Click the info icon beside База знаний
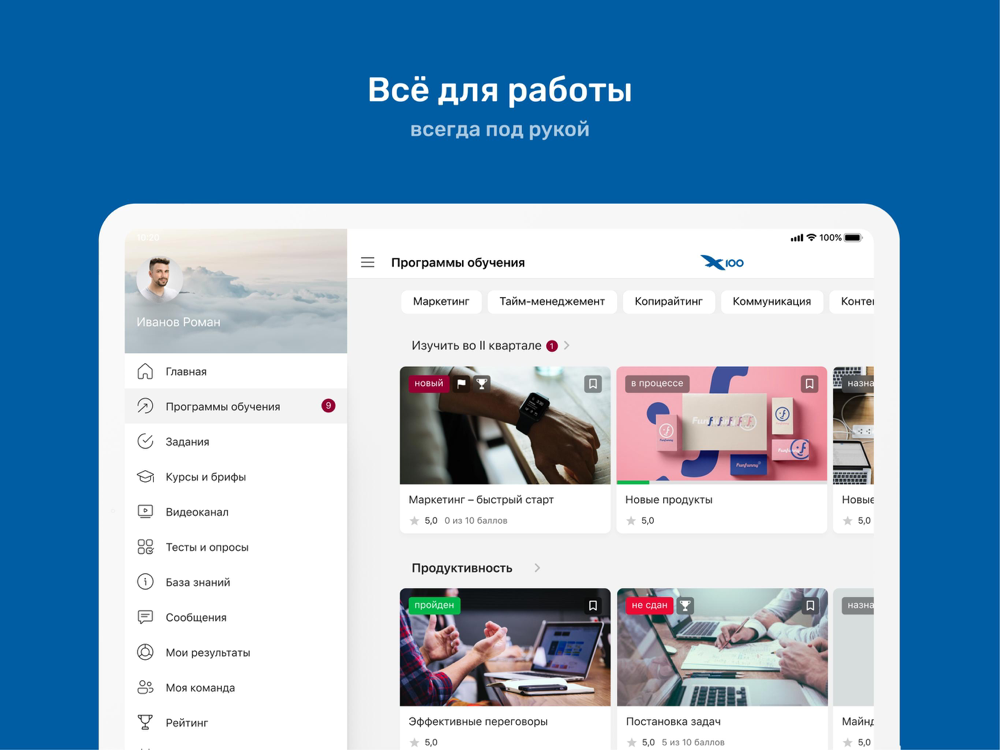 pyautogui.click(x=145, y=582)
